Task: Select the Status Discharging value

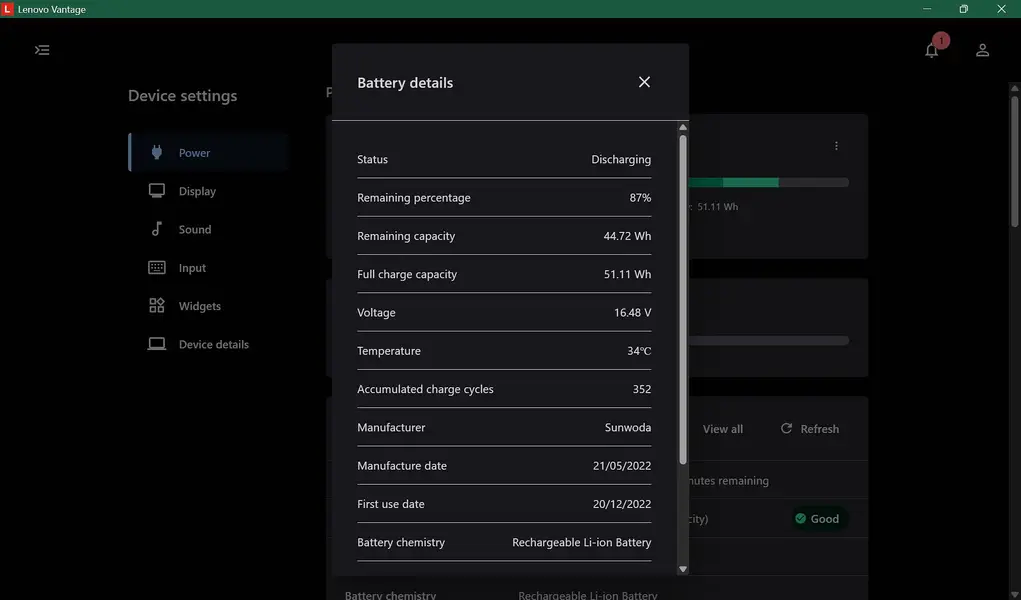Action: (x=621, y=159)
